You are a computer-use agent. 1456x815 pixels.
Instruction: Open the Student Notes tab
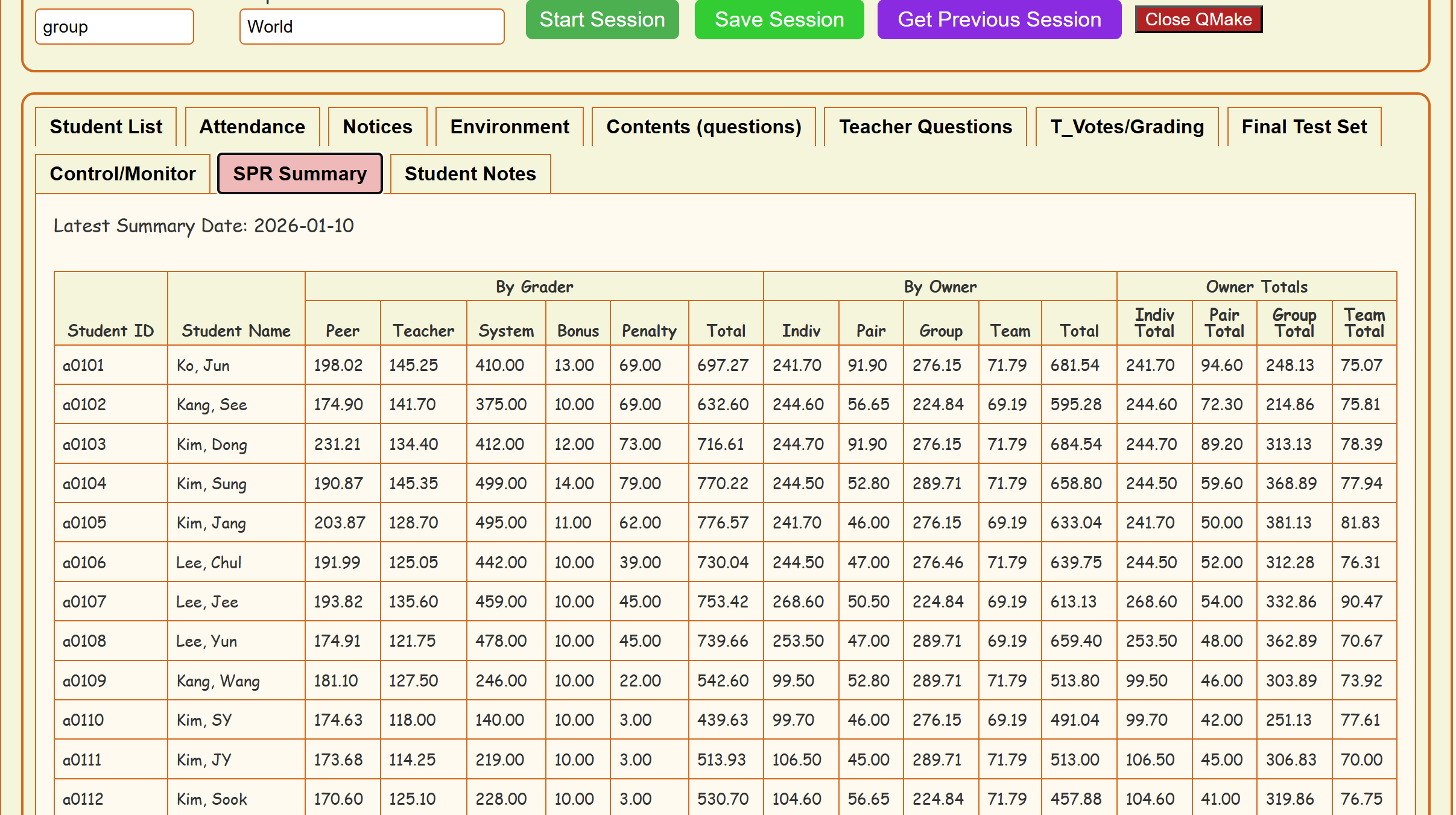(x=470, y=174)
